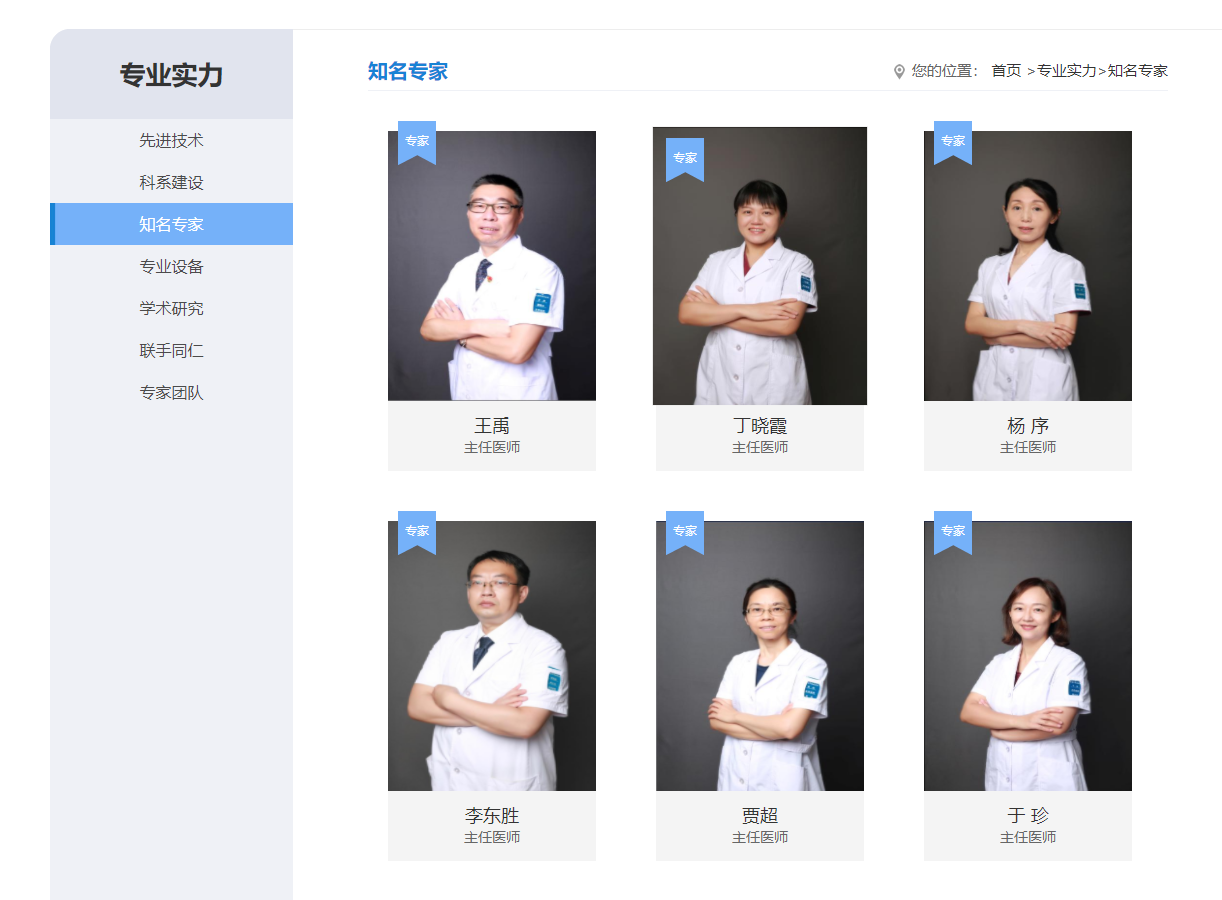Click the 主任医师 title under 王禹
1222x900 pixels.
pyautogui.click(x=492, y=447)
